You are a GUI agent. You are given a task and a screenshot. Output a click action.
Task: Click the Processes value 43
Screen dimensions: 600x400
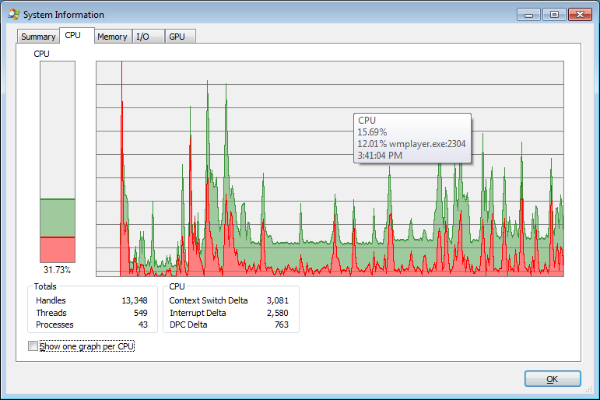(x=143, y=324)
